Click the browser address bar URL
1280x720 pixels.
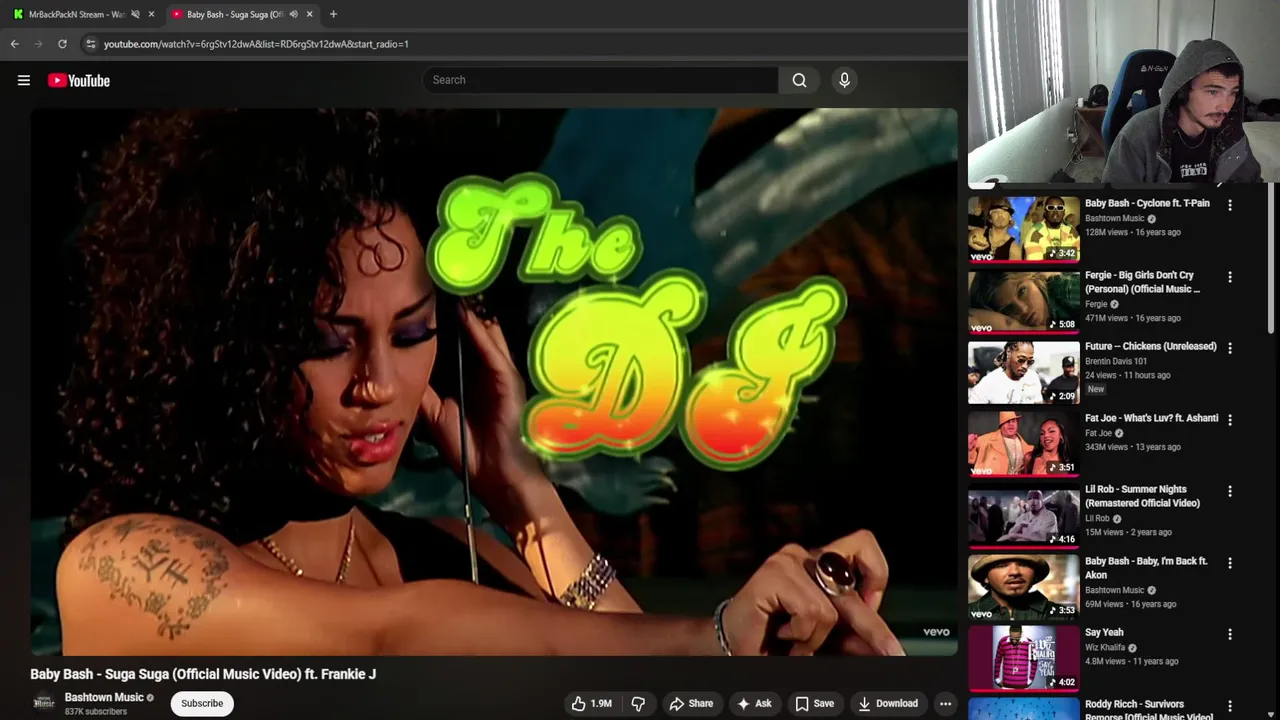coord(256,44)
